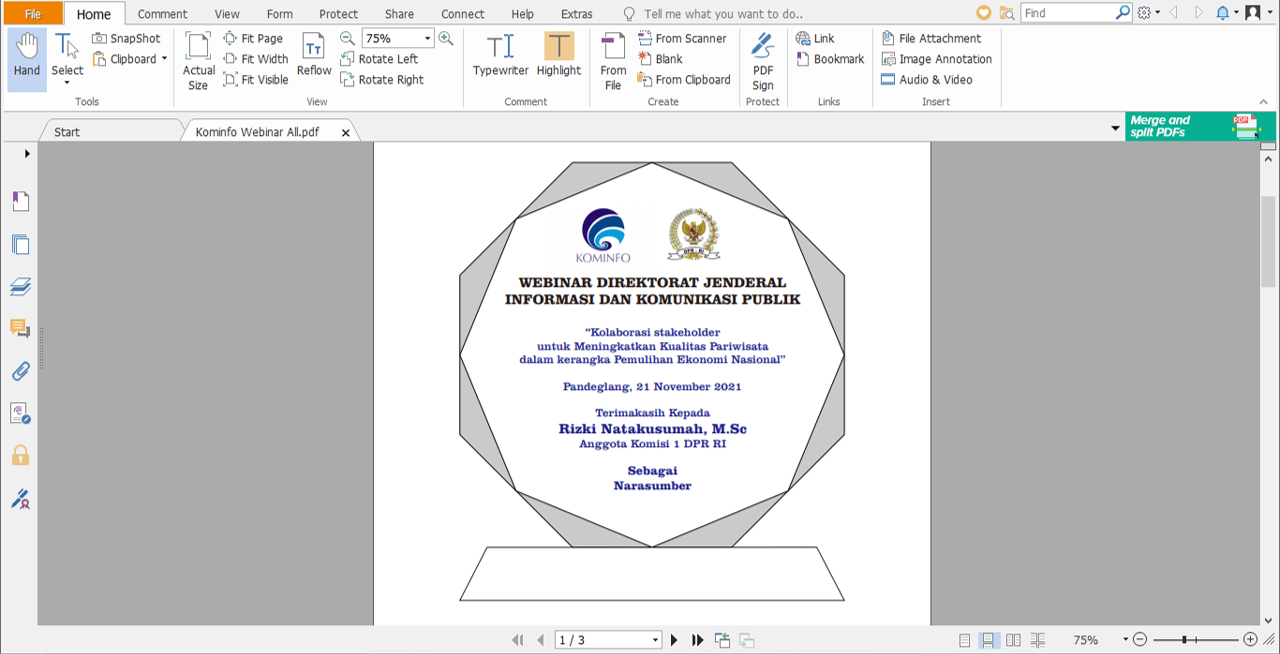Screen dimensions: 1280x654
Task: Open the Layers panel
Action: tap(20, 287)
